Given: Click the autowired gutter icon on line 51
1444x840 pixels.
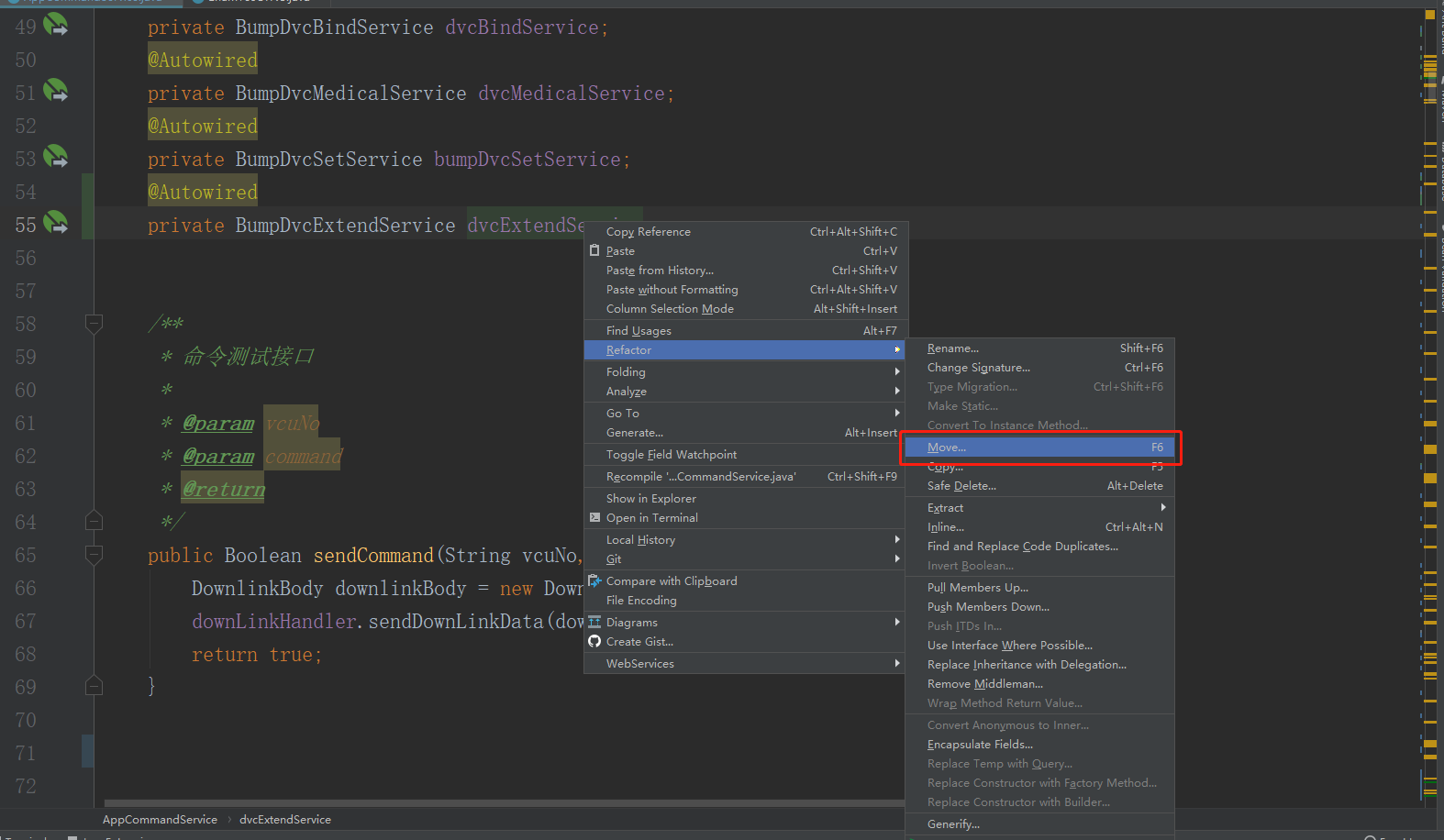Looking at the screenshot, I should pyautogui.click(x=56, y=91).
